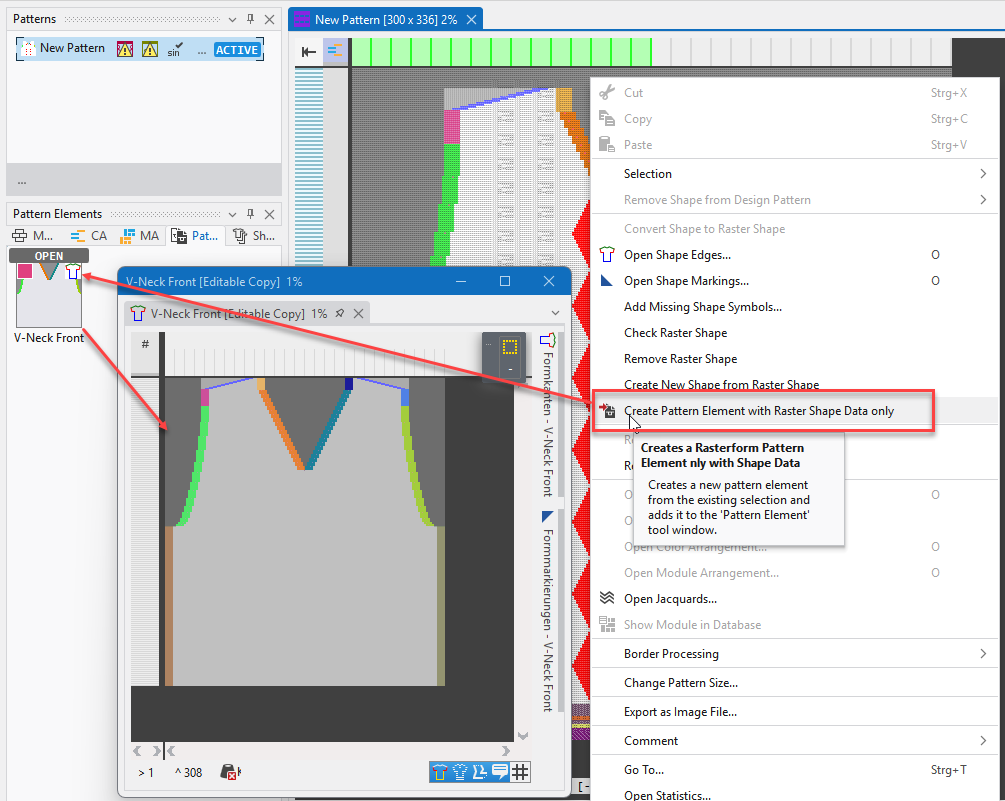Toggle the grid display in V-Neck Front window
The width and height of the screenshot is (1005, 801).
521,772
